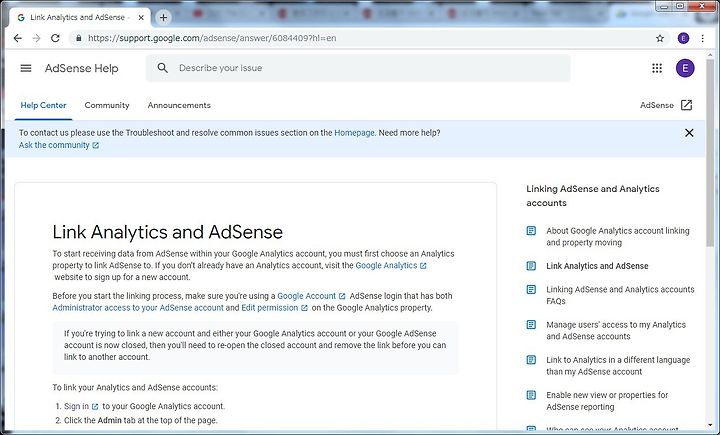The height and width of the screenshot is (435, 720).
Task: Open the Google Account link
Action: click(311, 296)
